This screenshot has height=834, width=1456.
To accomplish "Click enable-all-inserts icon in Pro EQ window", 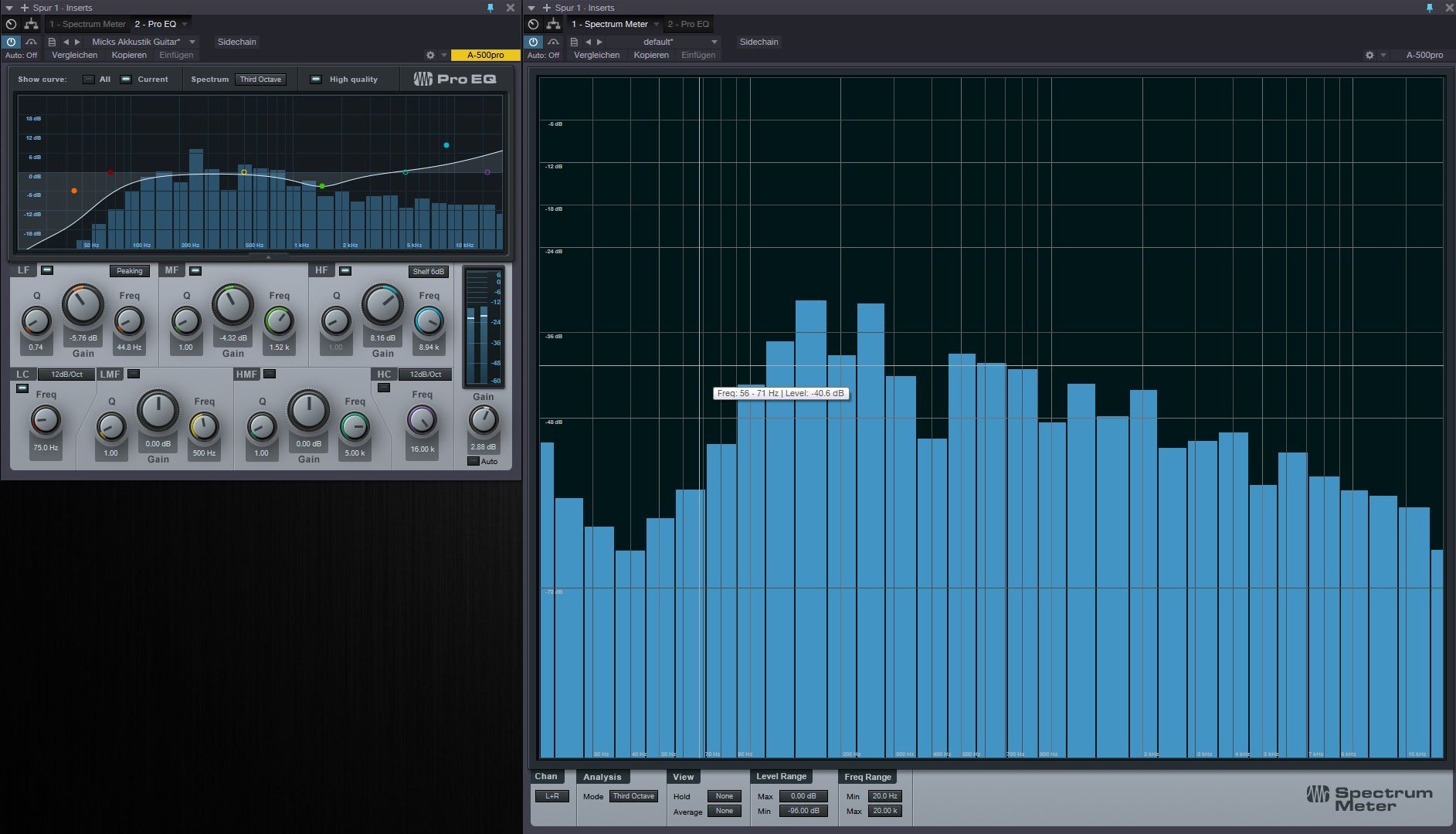I will coord(11,24).
